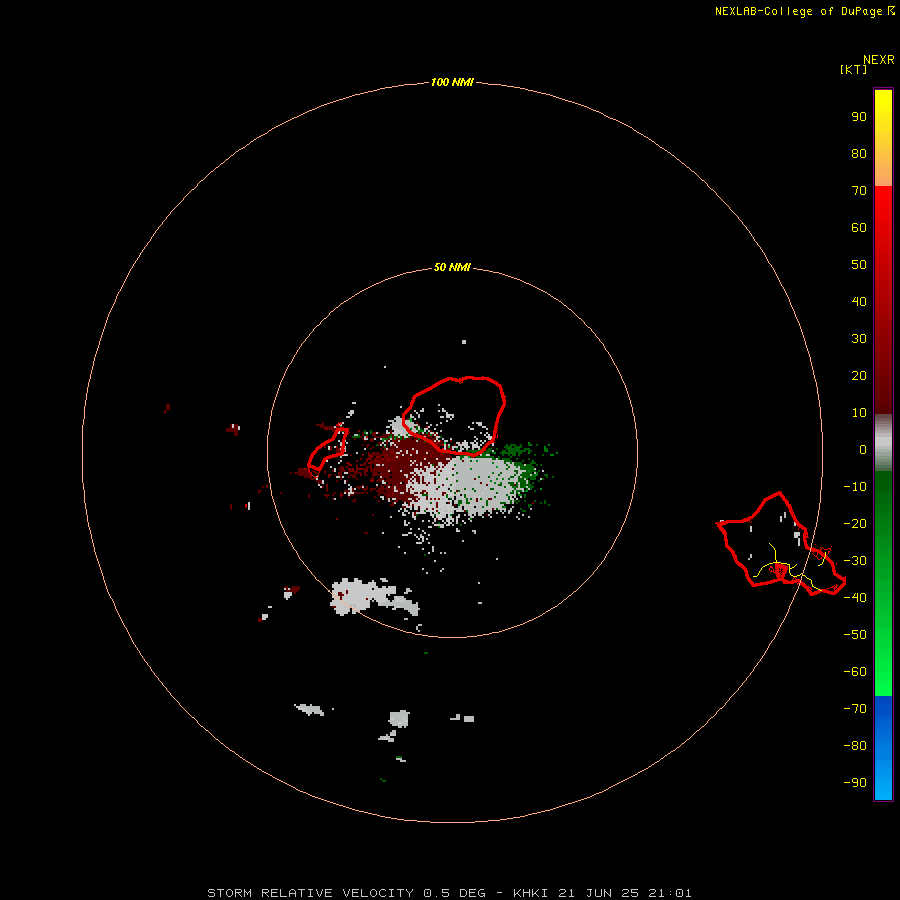This screenshot has height=900, width=900.
Task: Click the -90 value on the velocity scale
Action: coord(855,783)
